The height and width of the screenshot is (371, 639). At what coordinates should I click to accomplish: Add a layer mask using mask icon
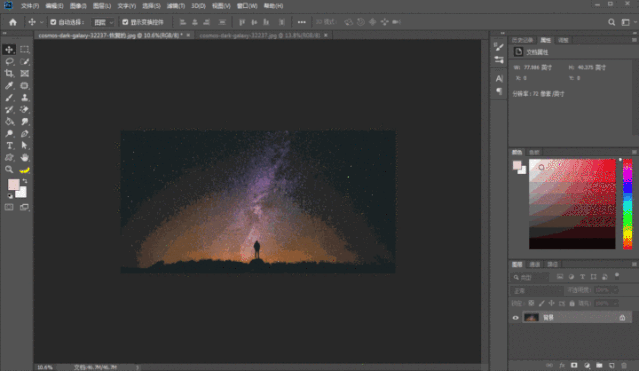point(574,365)
